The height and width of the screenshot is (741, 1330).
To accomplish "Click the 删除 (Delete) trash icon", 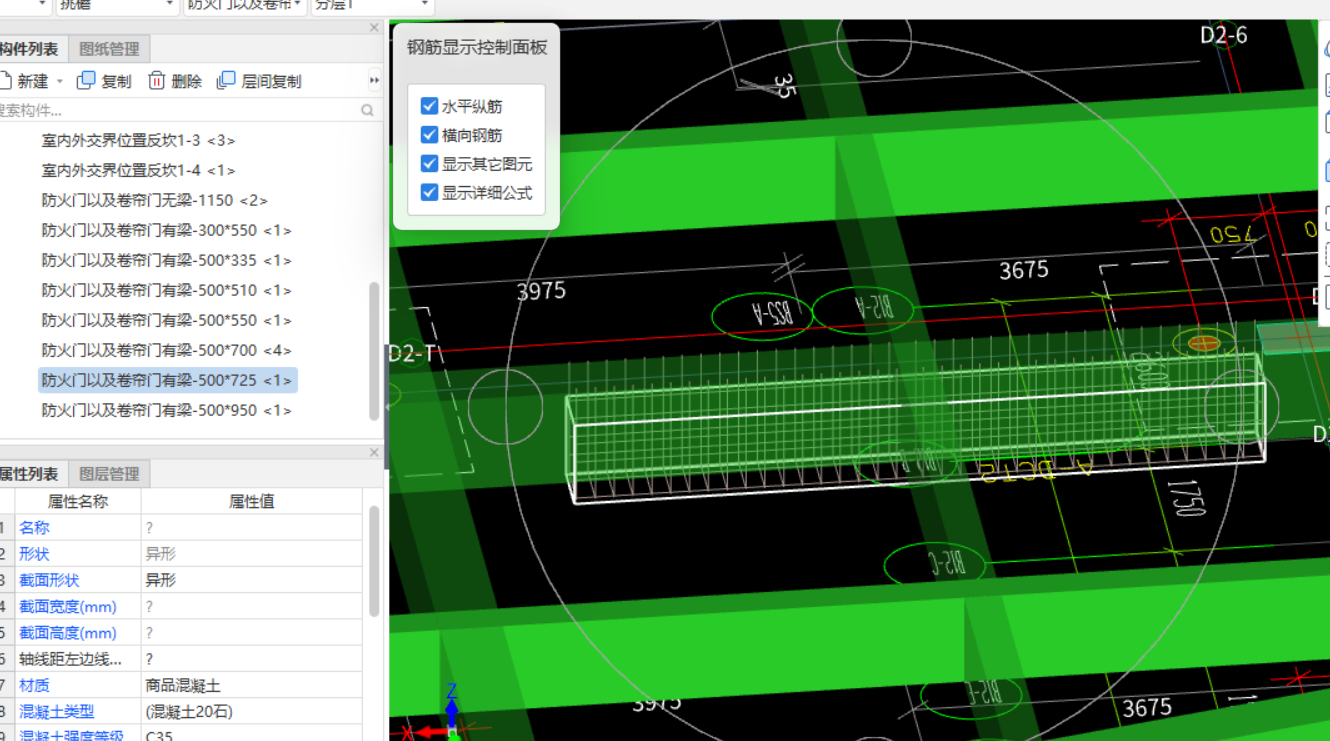I will point(156,81).
